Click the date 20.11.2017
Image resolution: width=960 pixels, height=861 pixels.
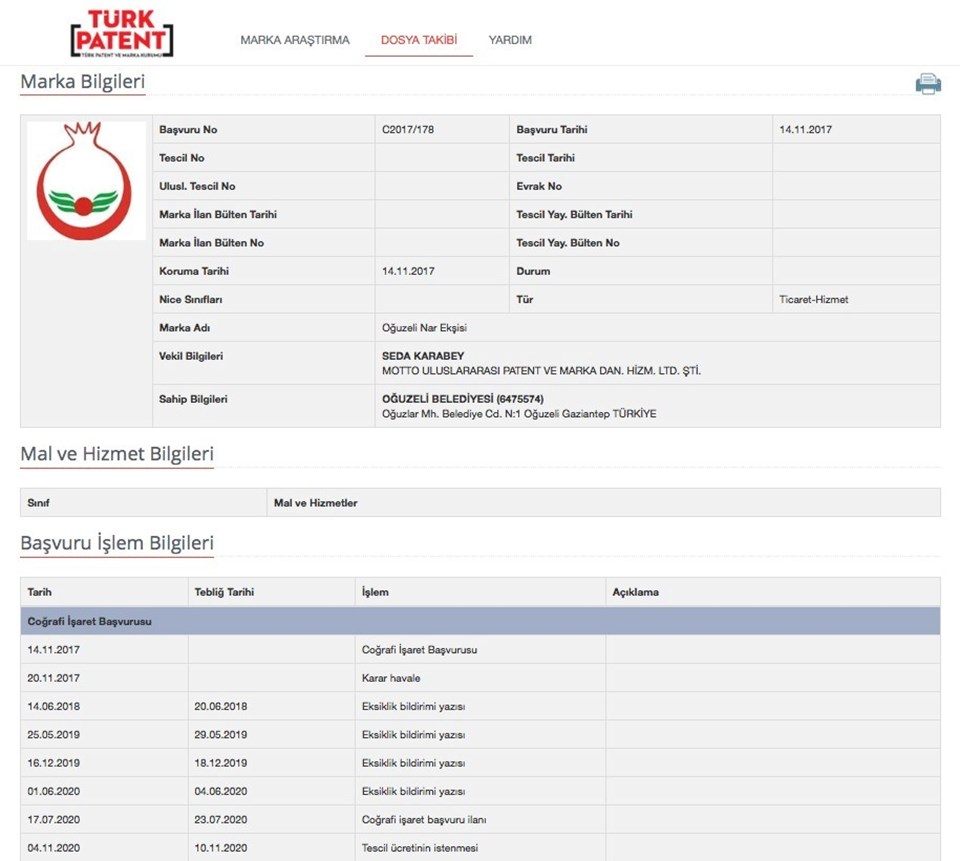(x=53, y=678)
